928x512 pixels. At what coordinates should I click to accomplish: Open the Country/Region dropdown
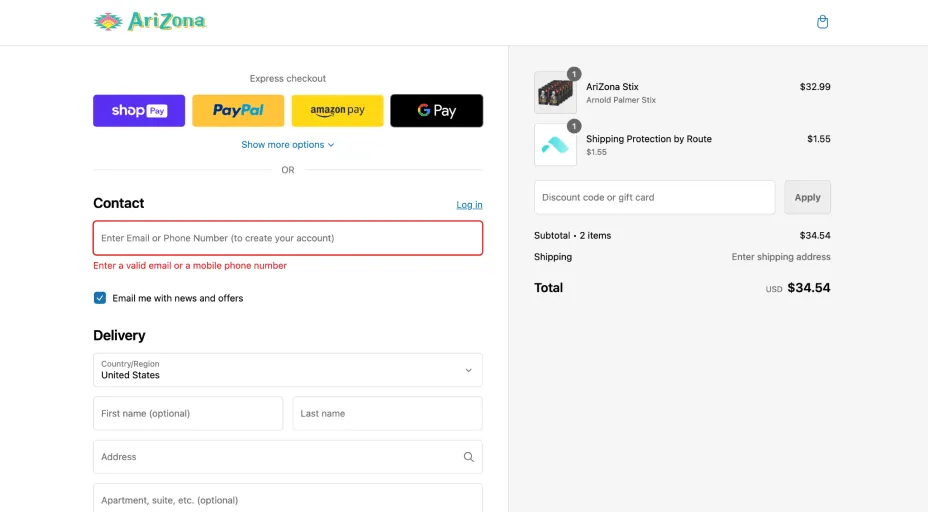tap(288, 370)
